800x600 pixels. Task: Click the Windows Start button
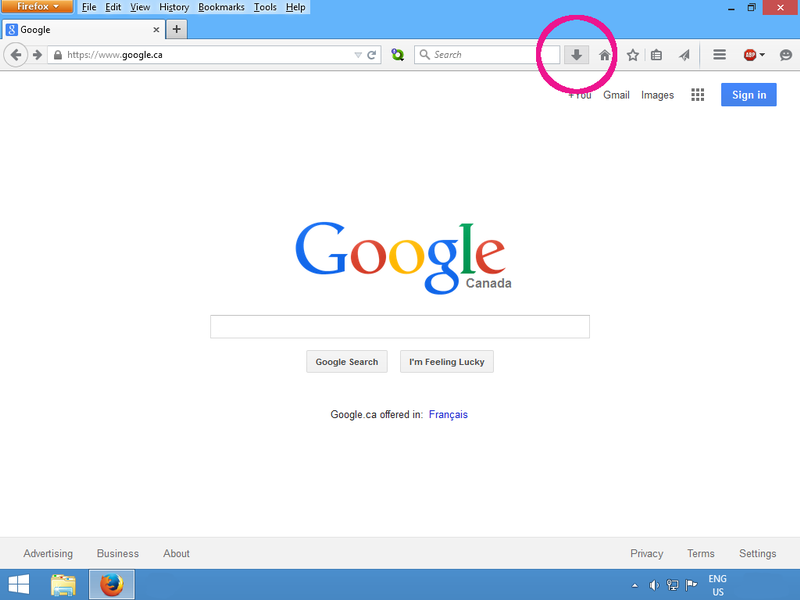click(19, 585)
